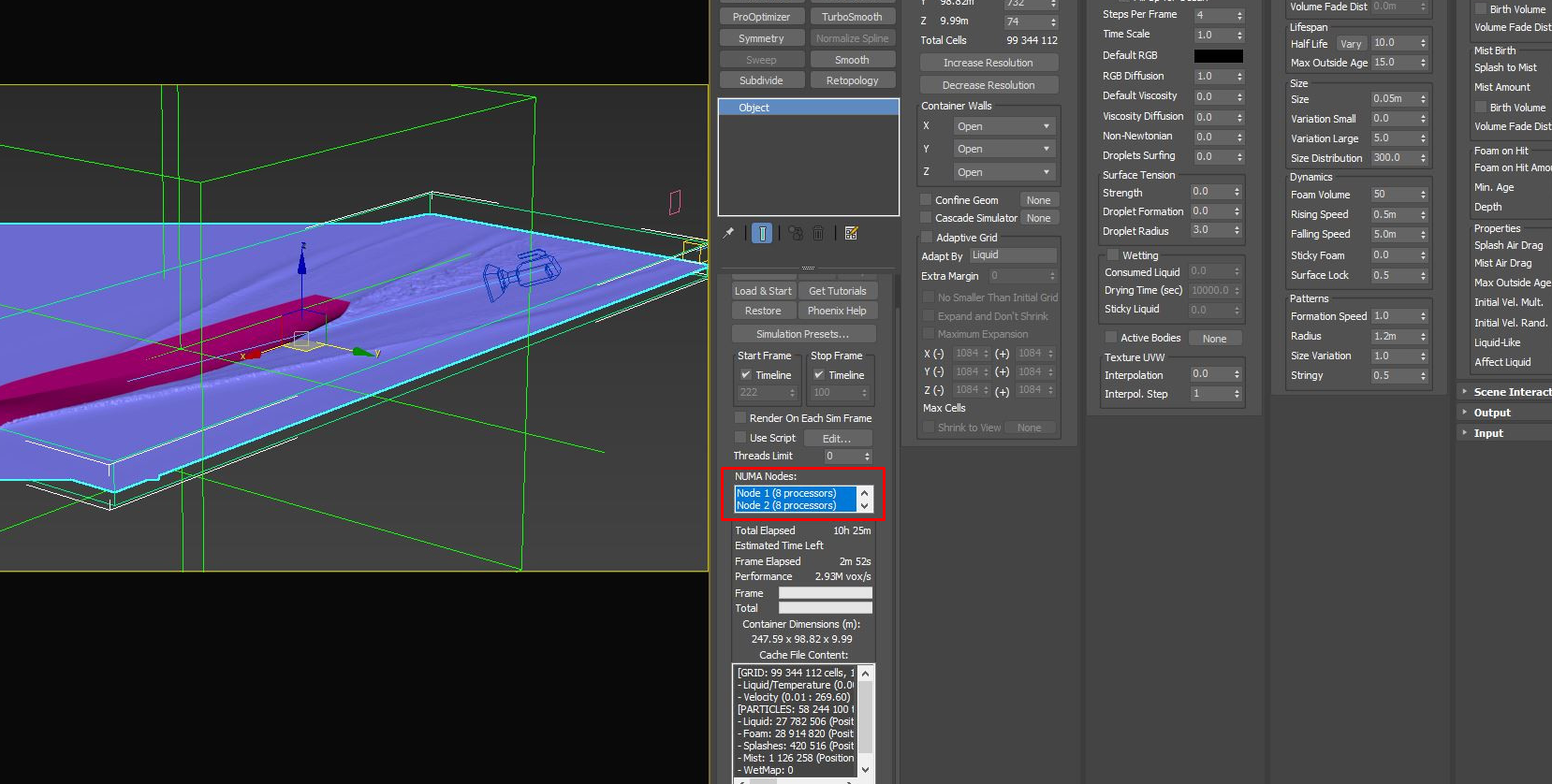1552x784 pixels.
Task: Click Increase Resolution button
Action: pos(988,63)
